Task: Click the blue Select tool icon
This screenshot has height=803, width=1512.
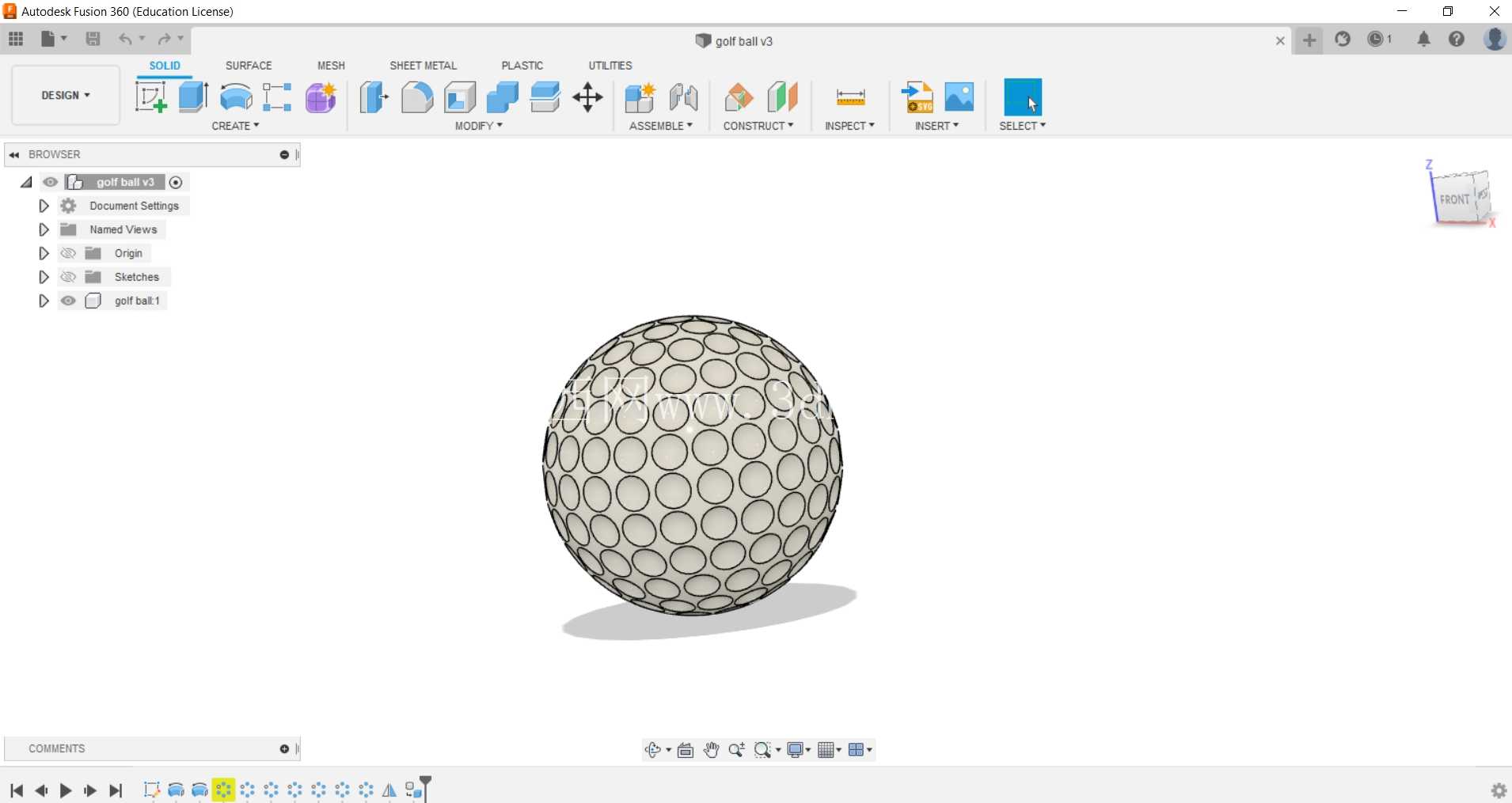Action: [1022, 97]
